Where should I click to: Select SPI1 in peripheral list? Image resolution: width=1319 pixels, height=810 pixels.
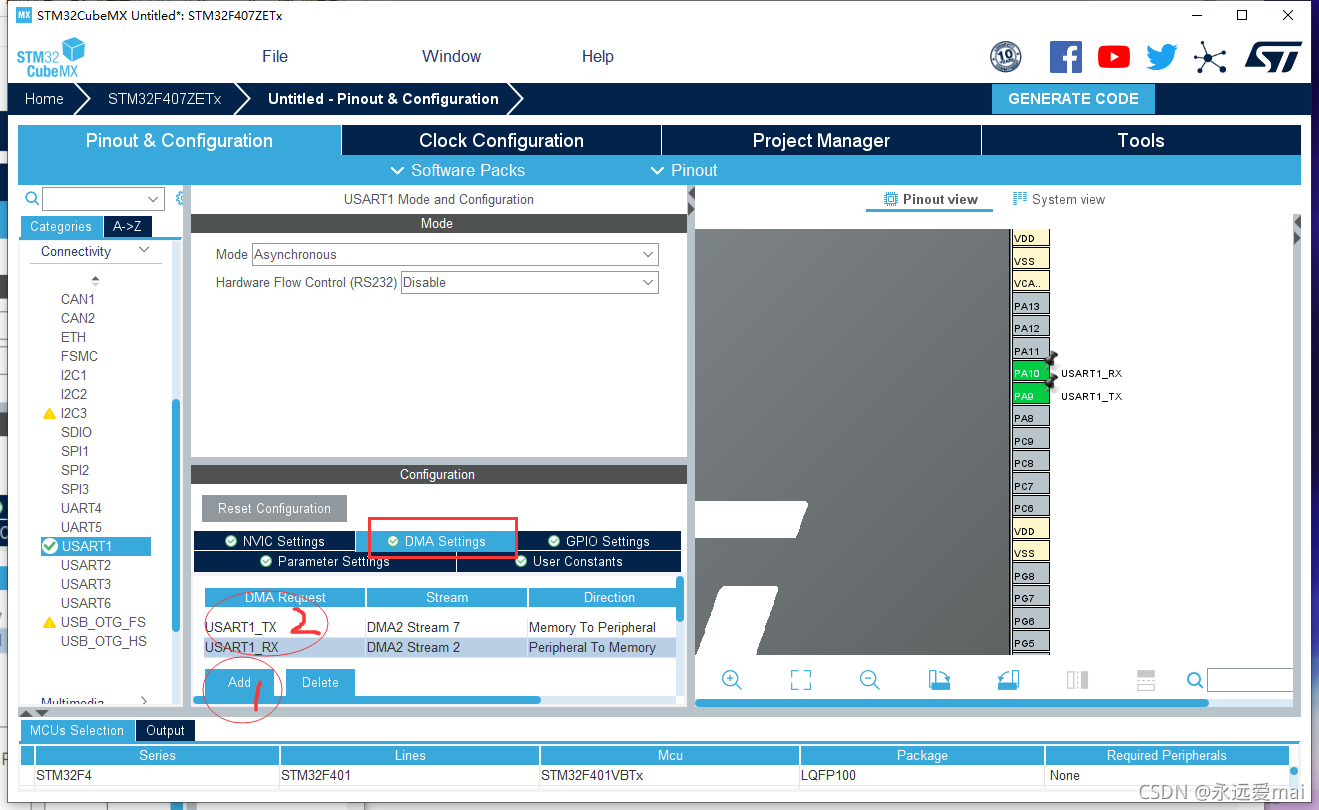(x=75, y=451)
